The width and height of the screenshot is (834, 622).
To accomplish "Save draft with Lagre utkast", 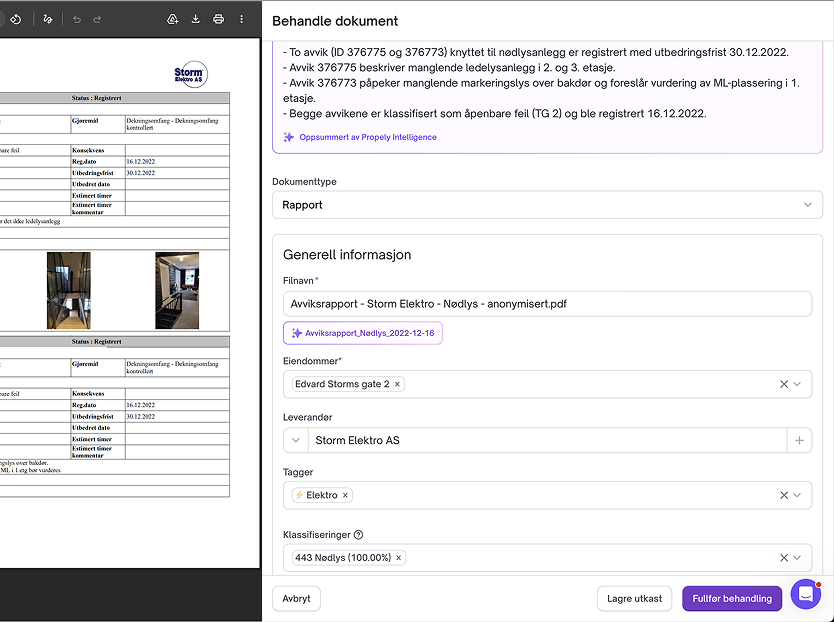I will pos(635,599).
